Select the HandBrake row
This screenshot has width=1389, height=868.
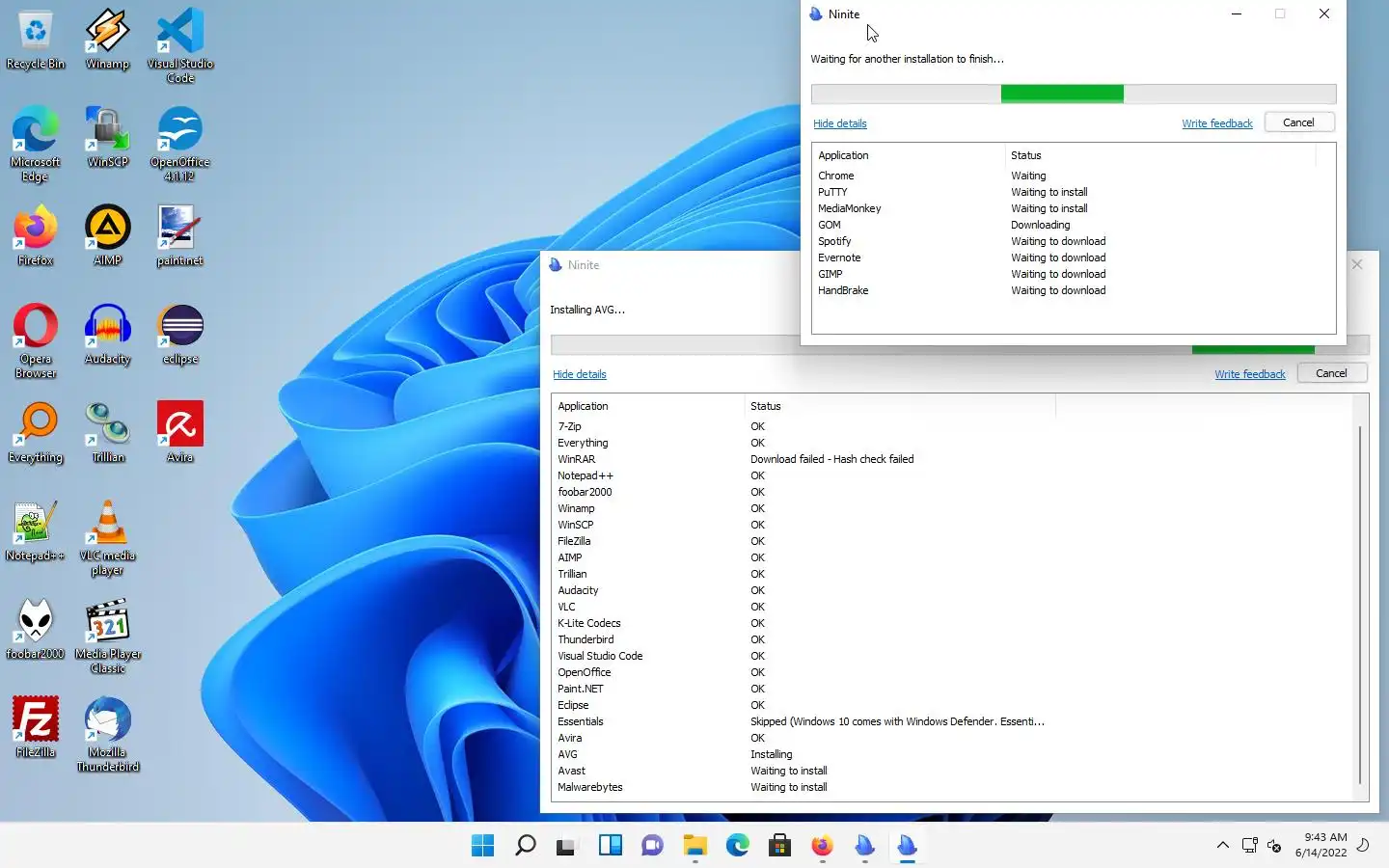click(1073, 290)
